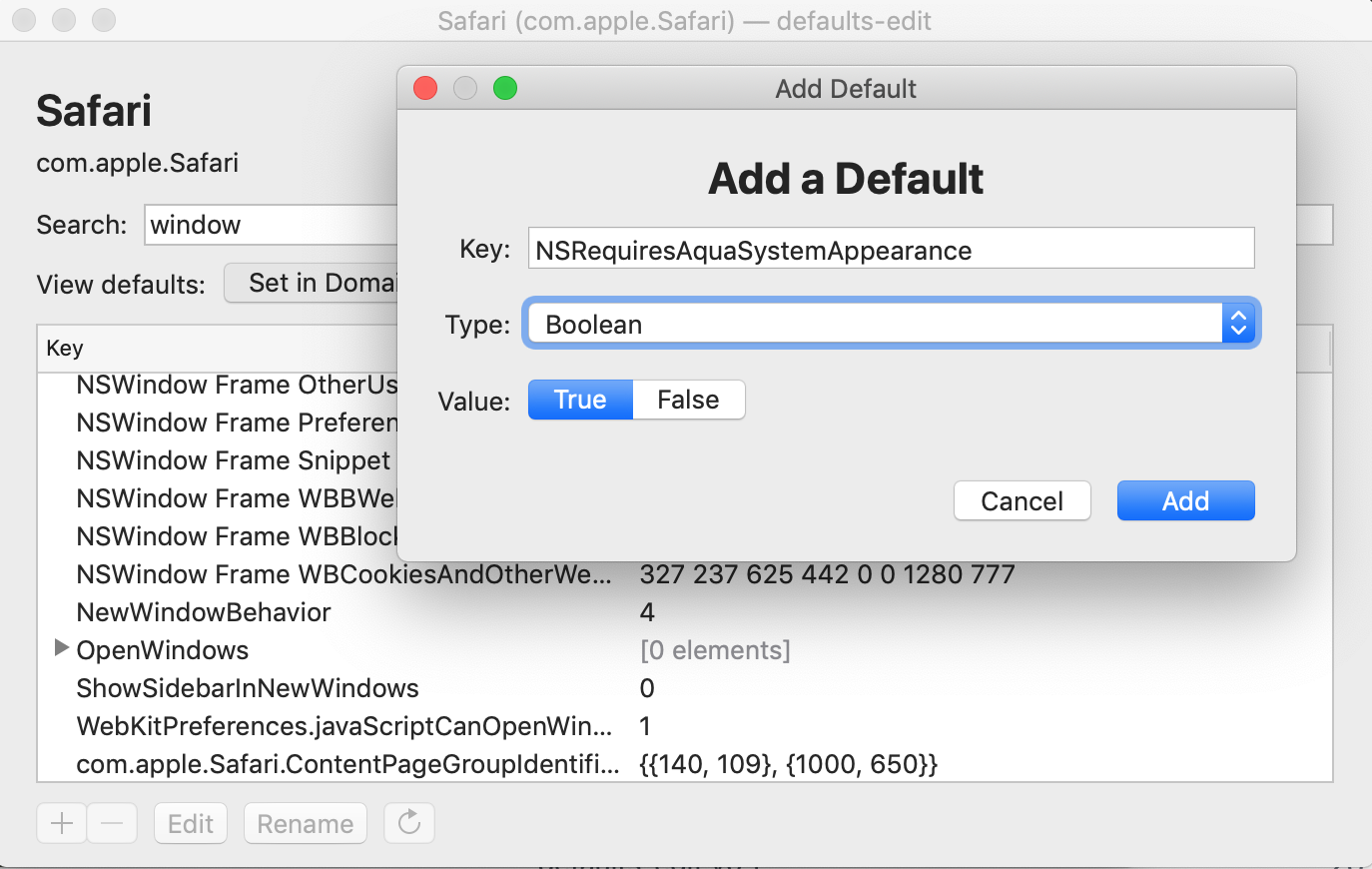
Task: Click the value {{140, 109}, {1000, 650}}
Action: 788,764
